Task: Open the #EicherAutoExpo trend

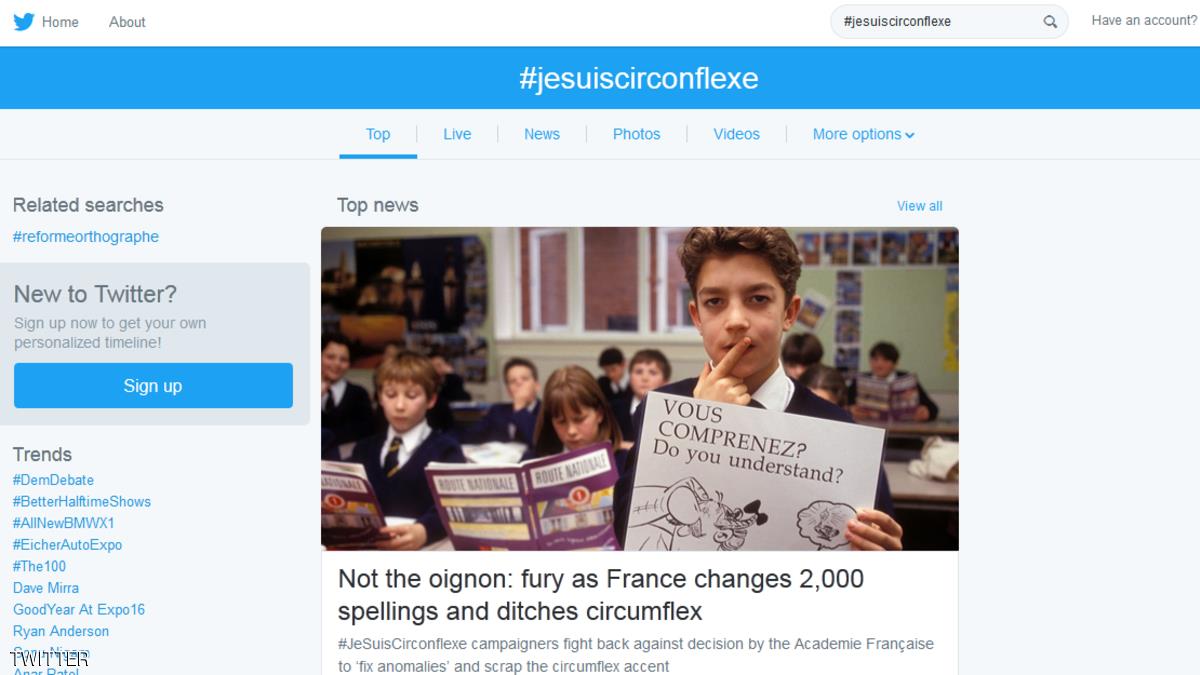Action: (x=67, y=545)
